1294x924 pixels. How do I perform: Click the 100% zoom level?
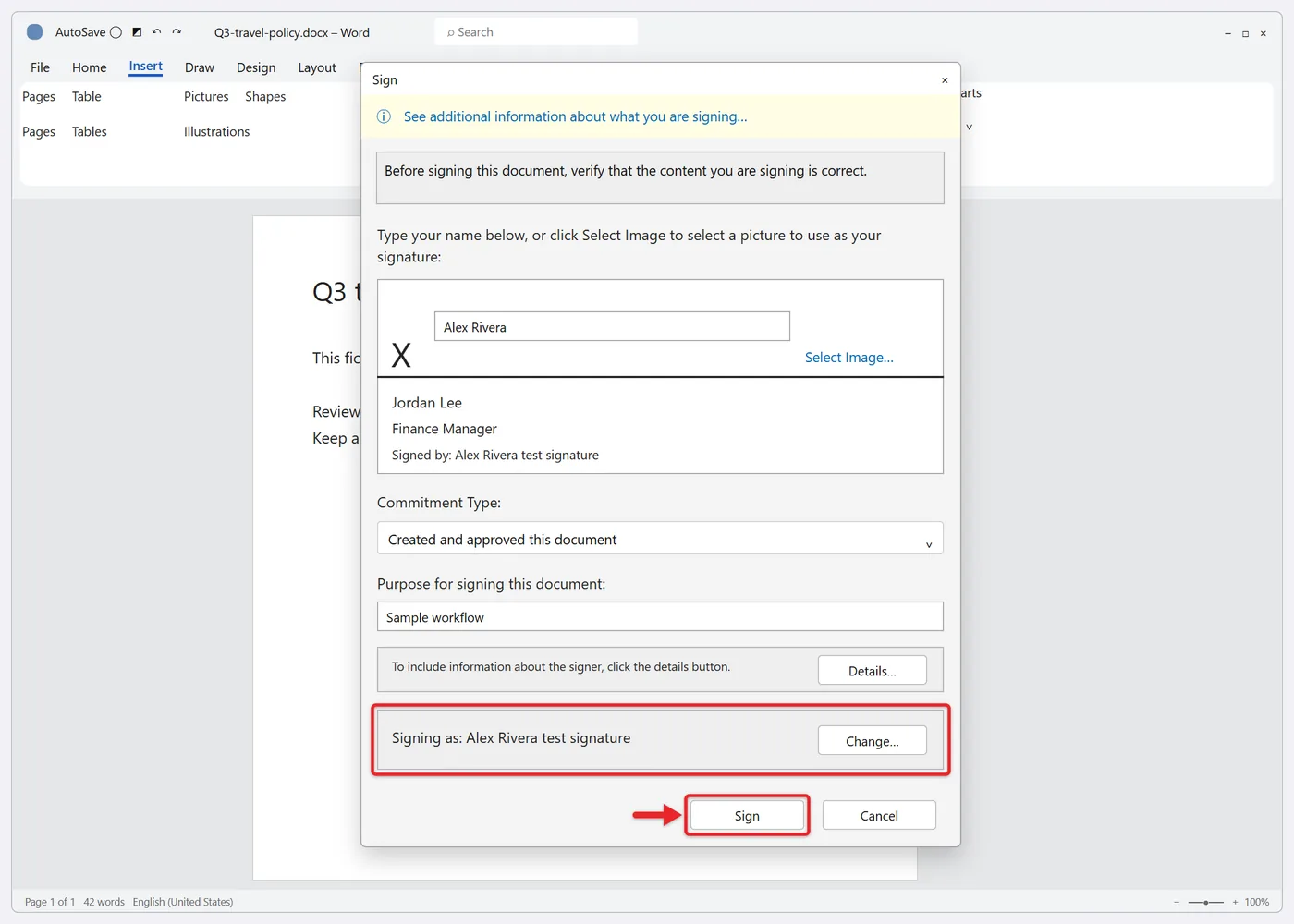click(1257, 902)
